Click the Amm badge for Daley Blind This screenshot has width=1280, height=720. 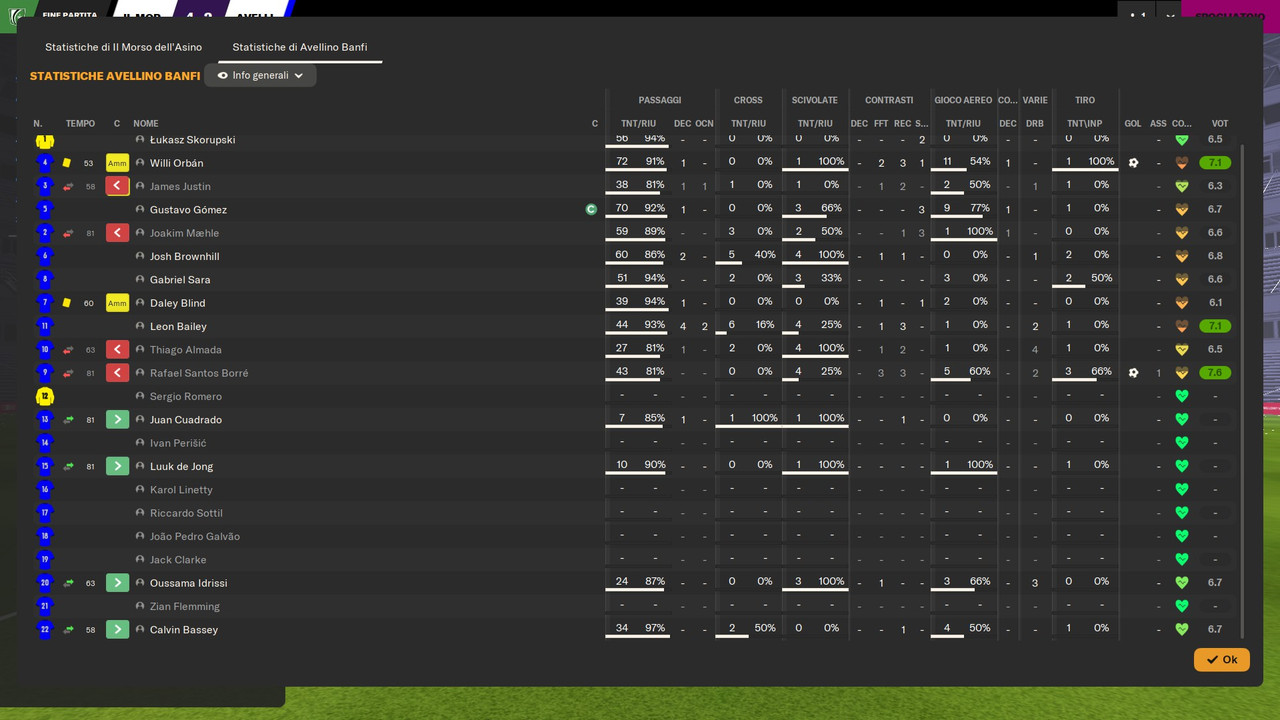[117, 303]
